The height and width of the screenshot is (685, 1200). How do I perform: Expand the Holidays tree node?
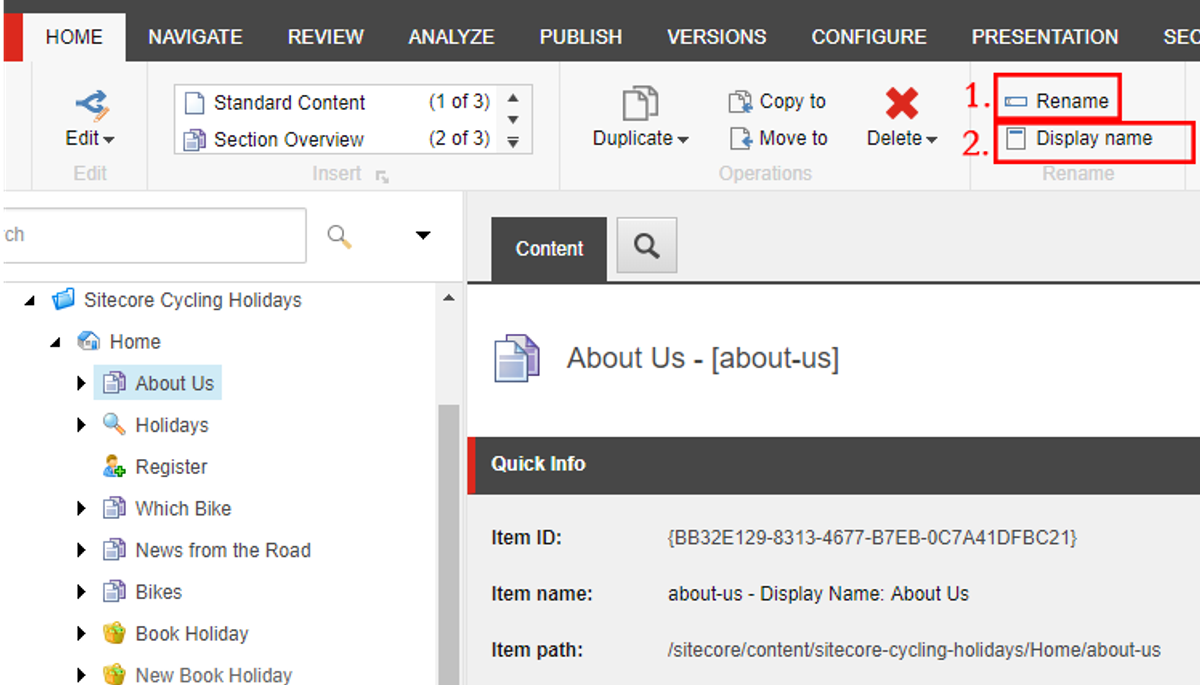[x=81, y=425]
